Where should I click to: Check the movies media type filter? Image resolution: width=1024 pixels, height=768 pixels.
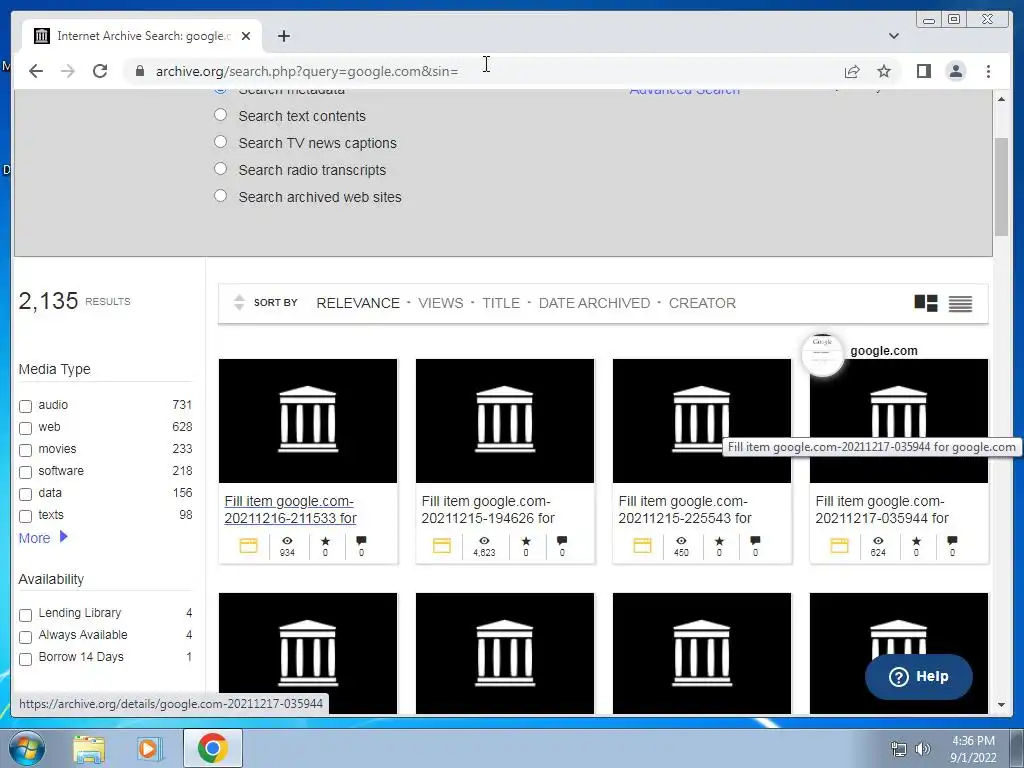tap(25, 451)
